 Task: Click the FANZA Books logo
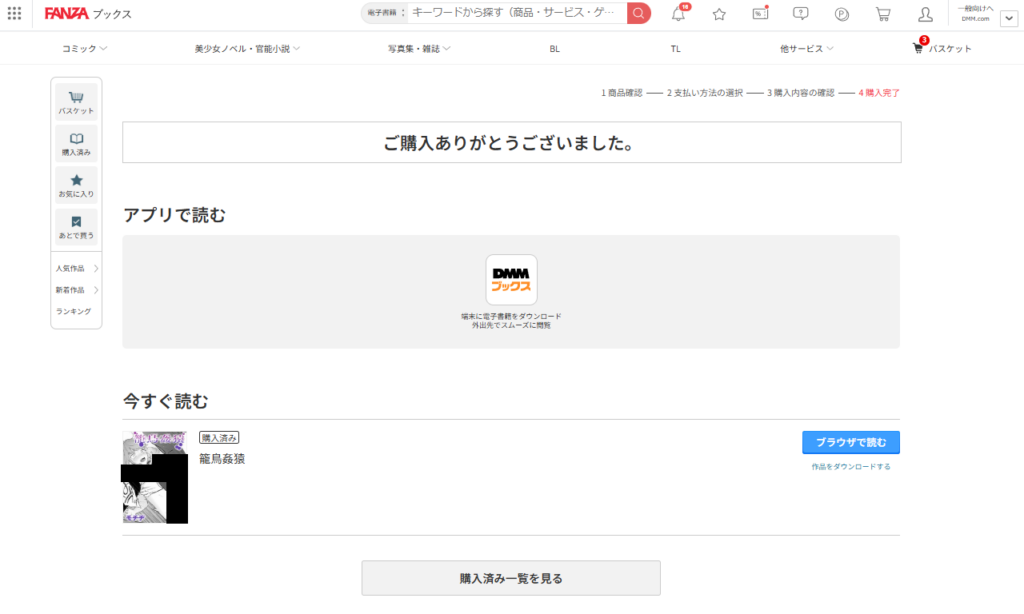[x=88, y=14]
